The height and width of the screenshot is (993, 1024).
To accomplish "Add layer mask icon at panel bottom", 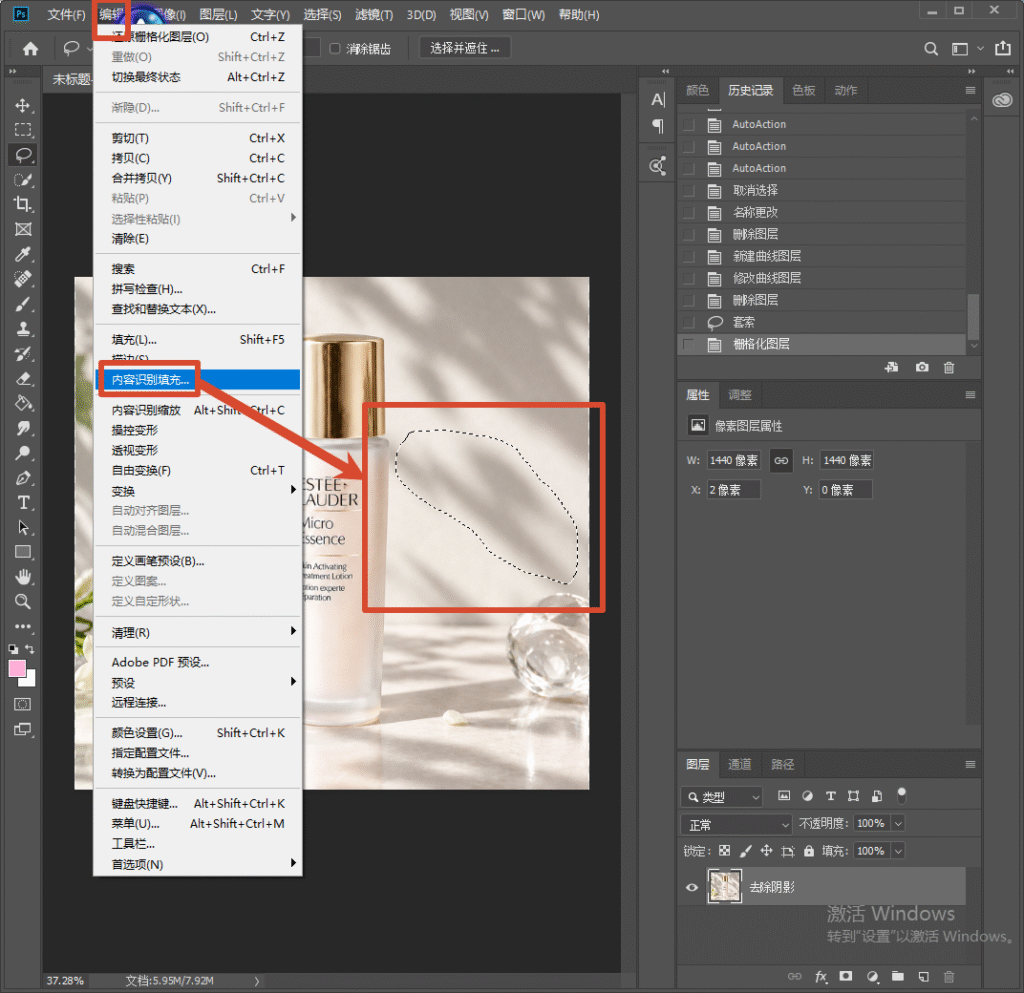I will tap(846, 977).
